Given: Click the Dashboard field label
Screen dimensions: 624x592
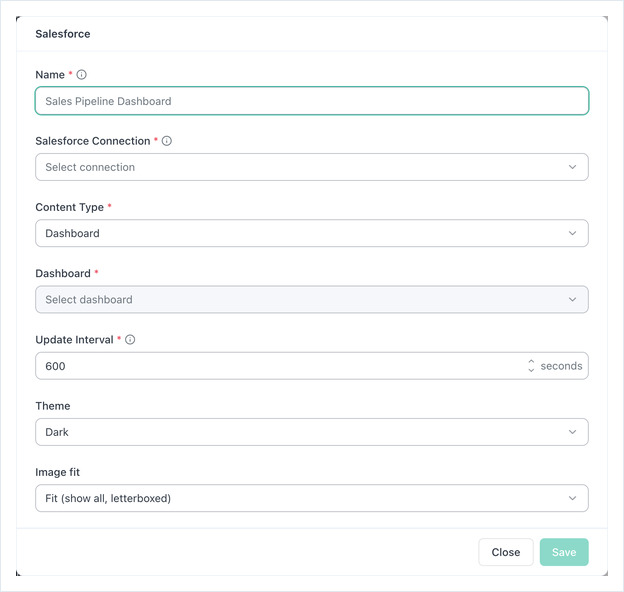Looking at the screenshot, I should tap(63, 273).
